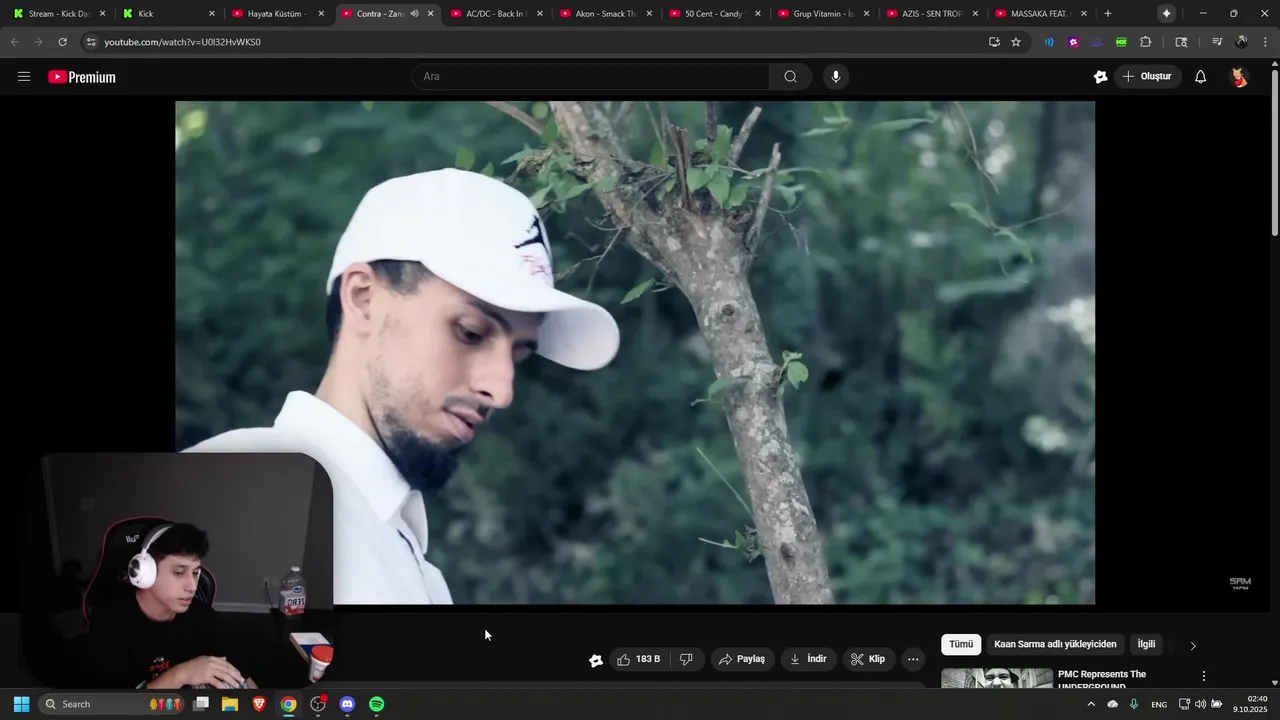Toggle microphone icon in system tray
The image size is (1280, 720).
[1134, 704]
